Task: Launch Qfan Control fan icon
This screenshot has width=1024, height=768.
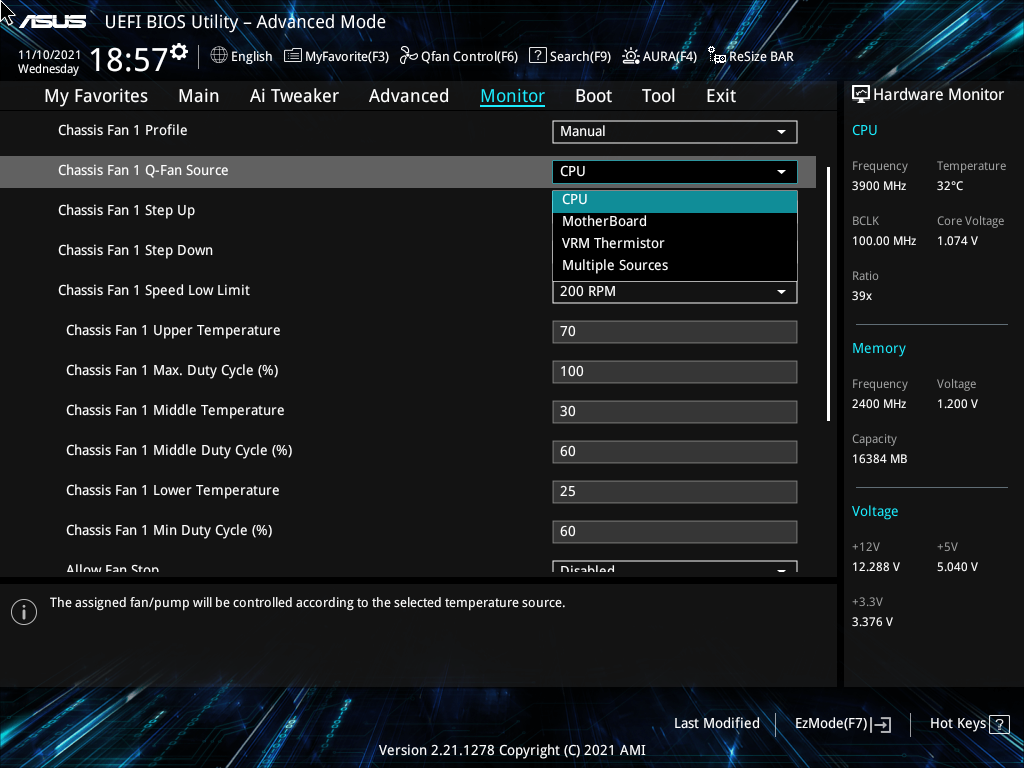Action: coord(409,56)
